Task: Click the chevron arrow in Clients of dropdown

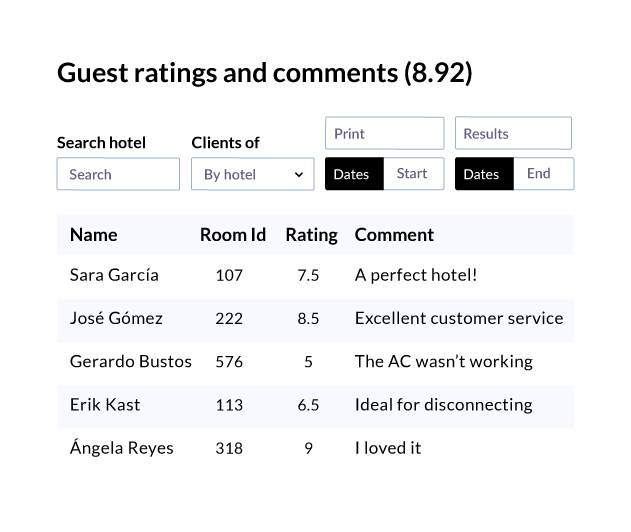Action: click(299, 175)
